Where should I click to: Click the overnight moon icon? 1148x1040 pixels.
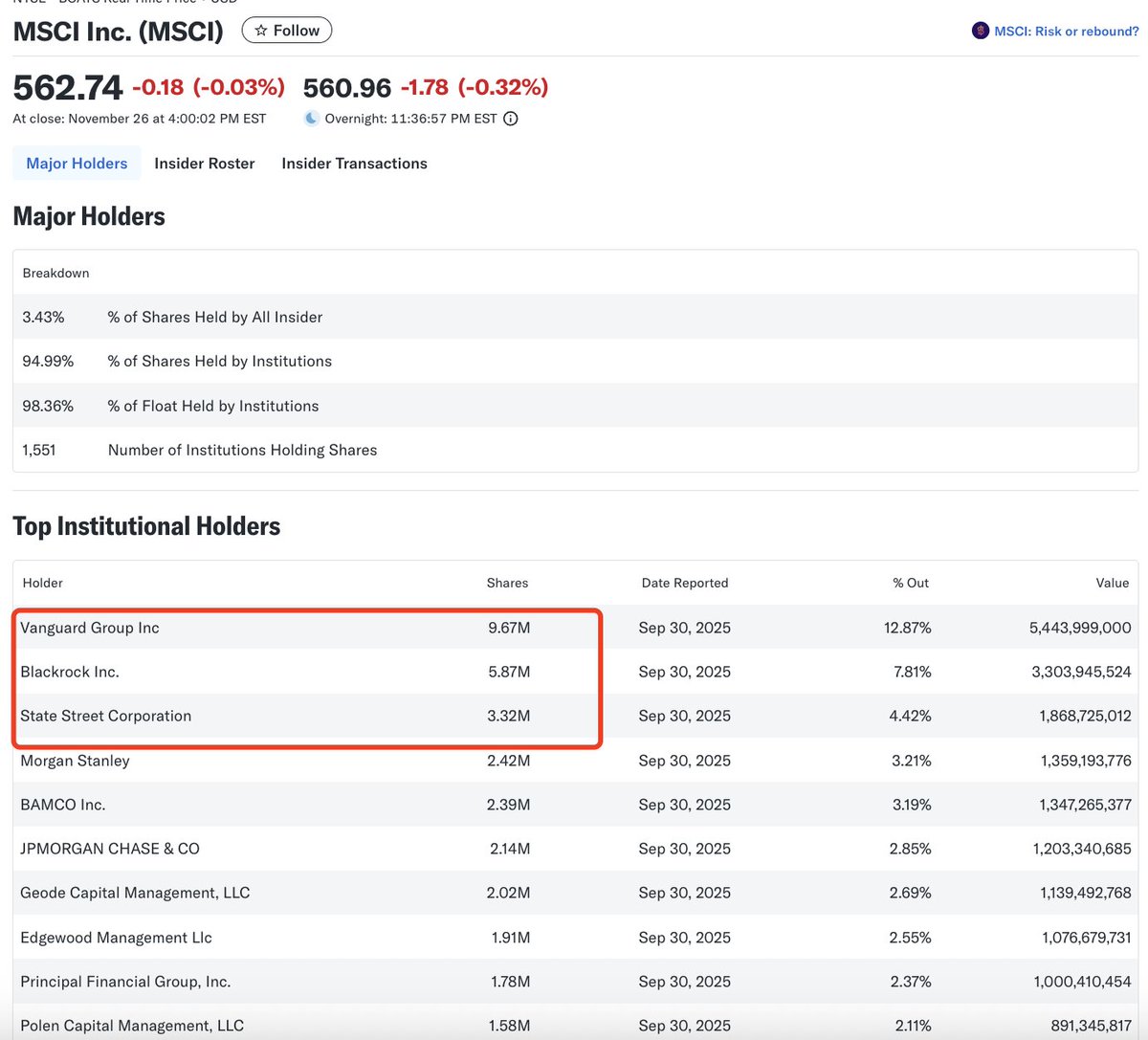coord(312,119)
